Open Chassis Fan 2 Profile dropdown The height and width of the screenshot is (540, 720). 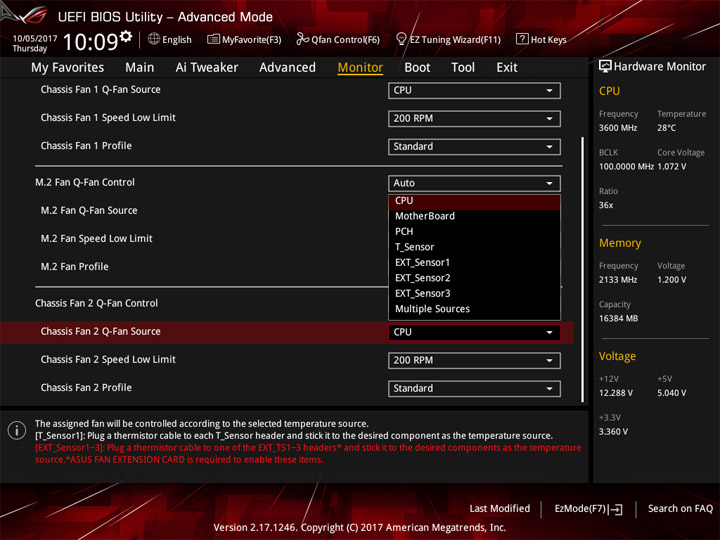[474, 388]
